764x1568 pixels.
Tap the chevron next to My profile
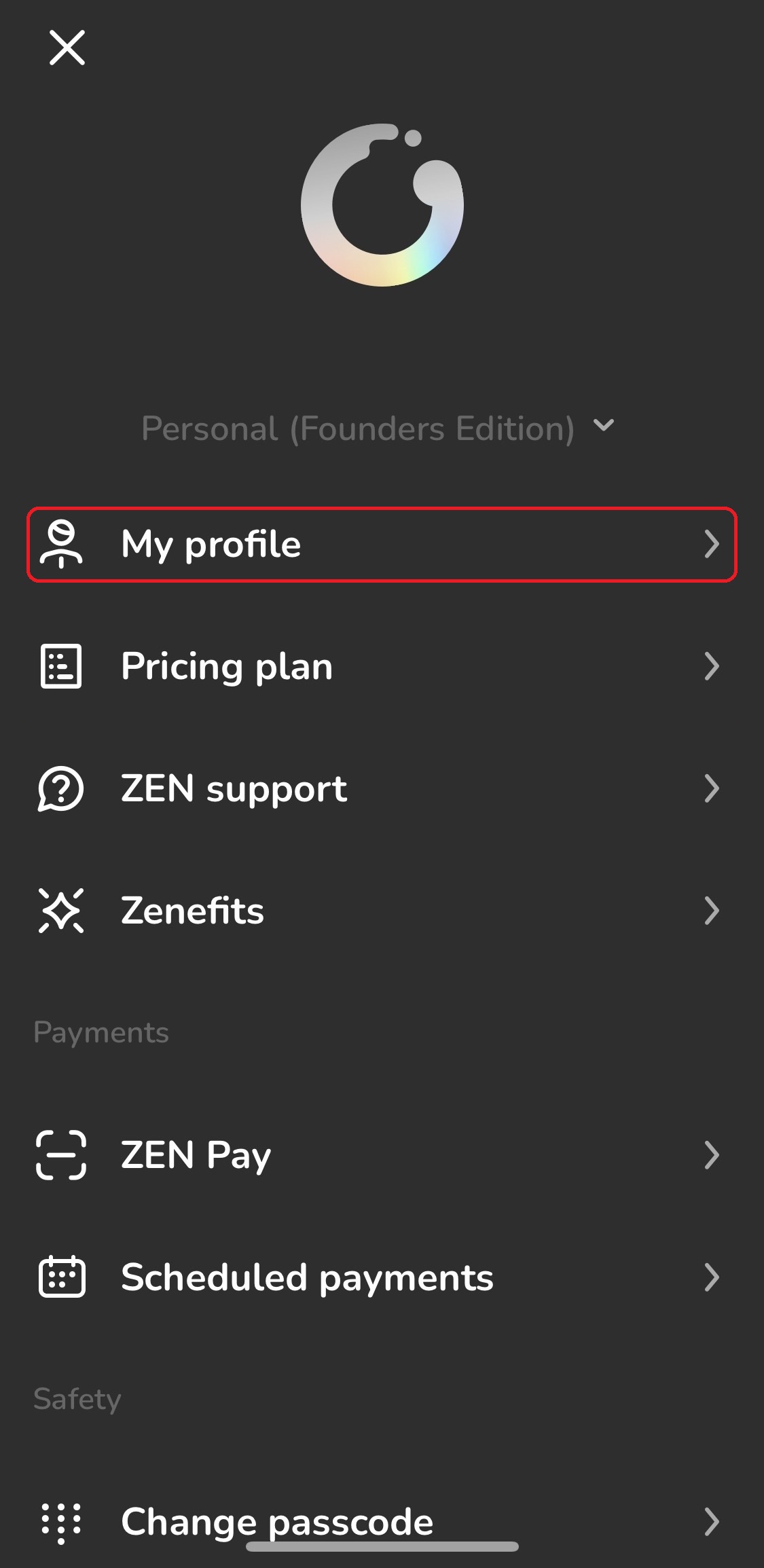tap(711, 544)
